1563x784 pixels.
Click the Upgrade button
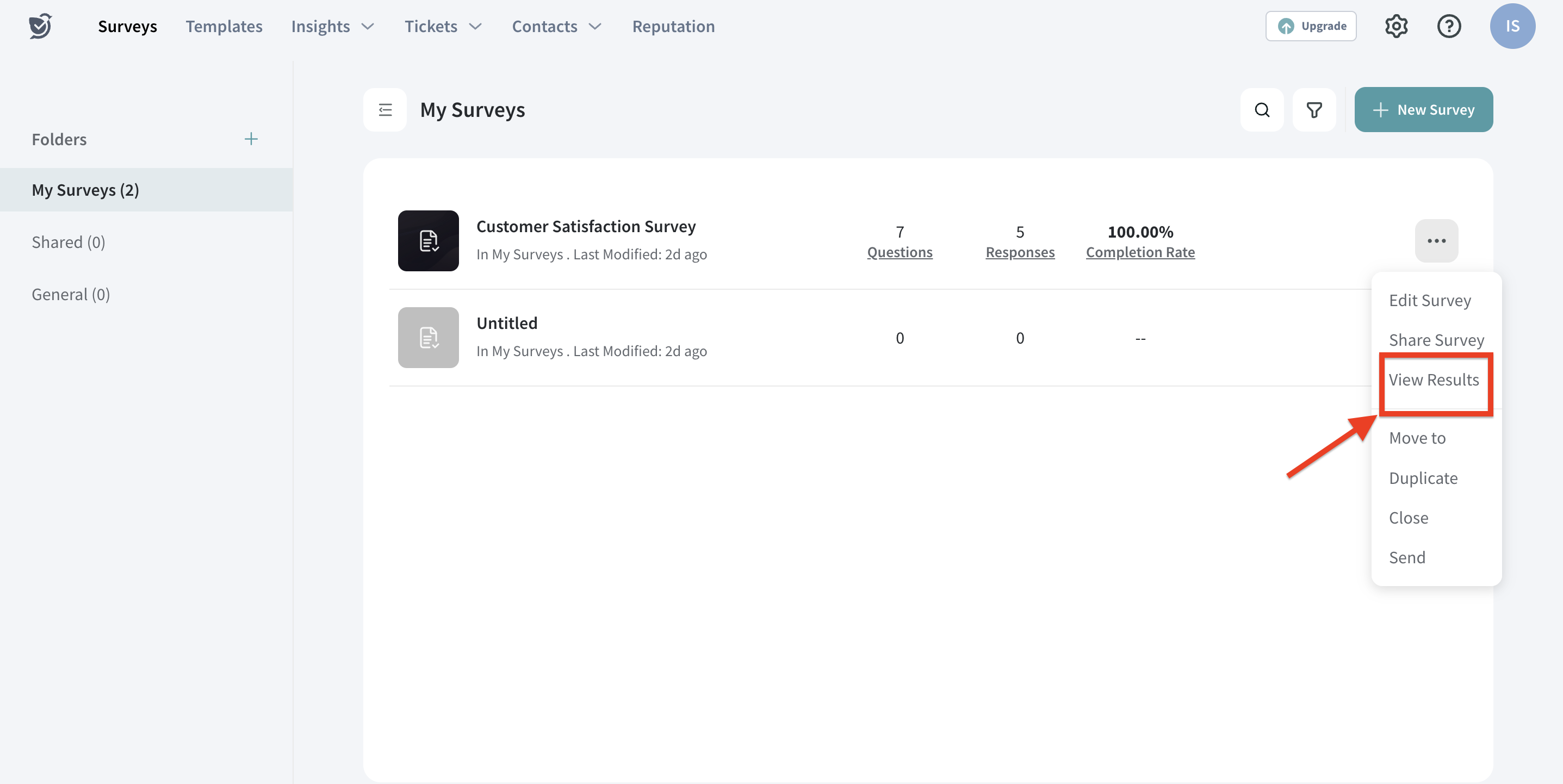coord(1311,26)
